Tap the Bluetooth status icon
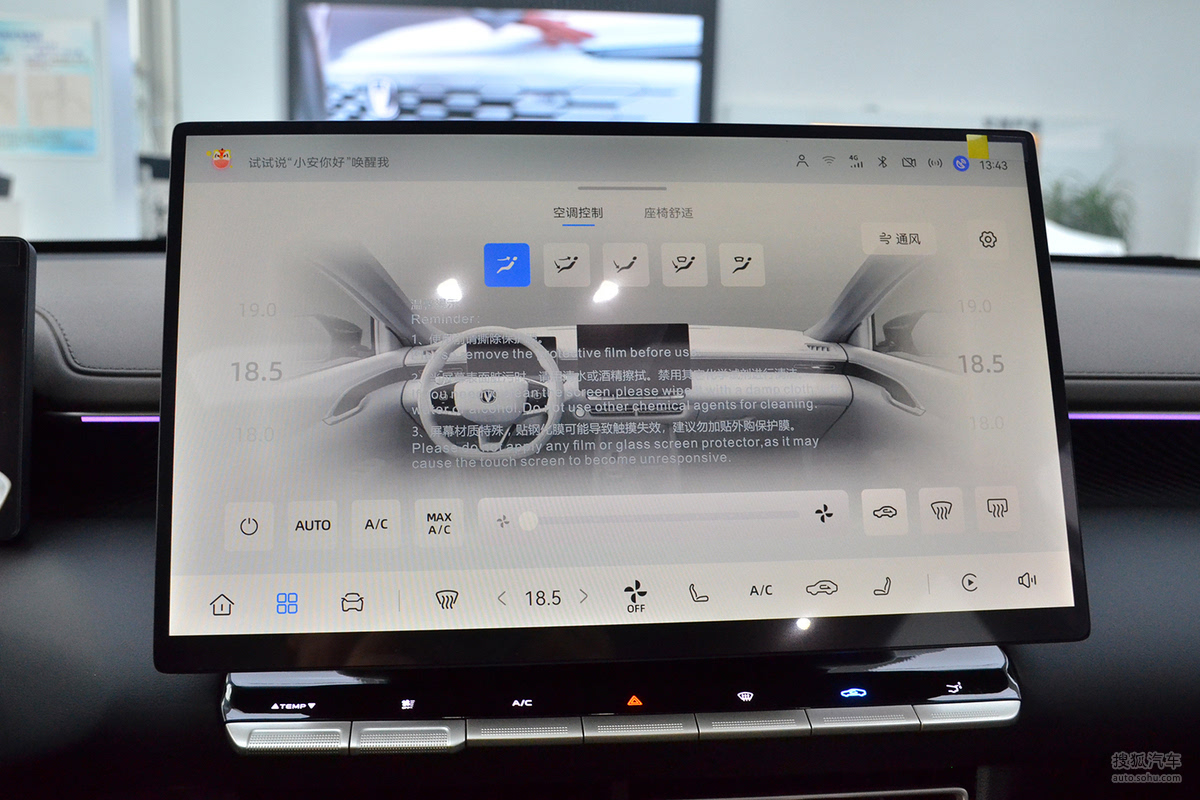 tap(882, 162)
